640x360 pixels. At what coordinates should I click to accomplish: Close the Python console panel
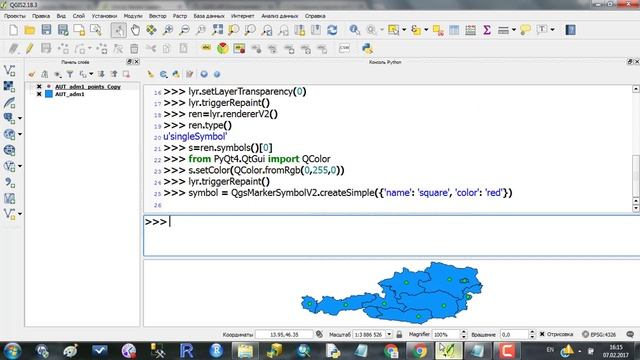click(x=637, y=62)
